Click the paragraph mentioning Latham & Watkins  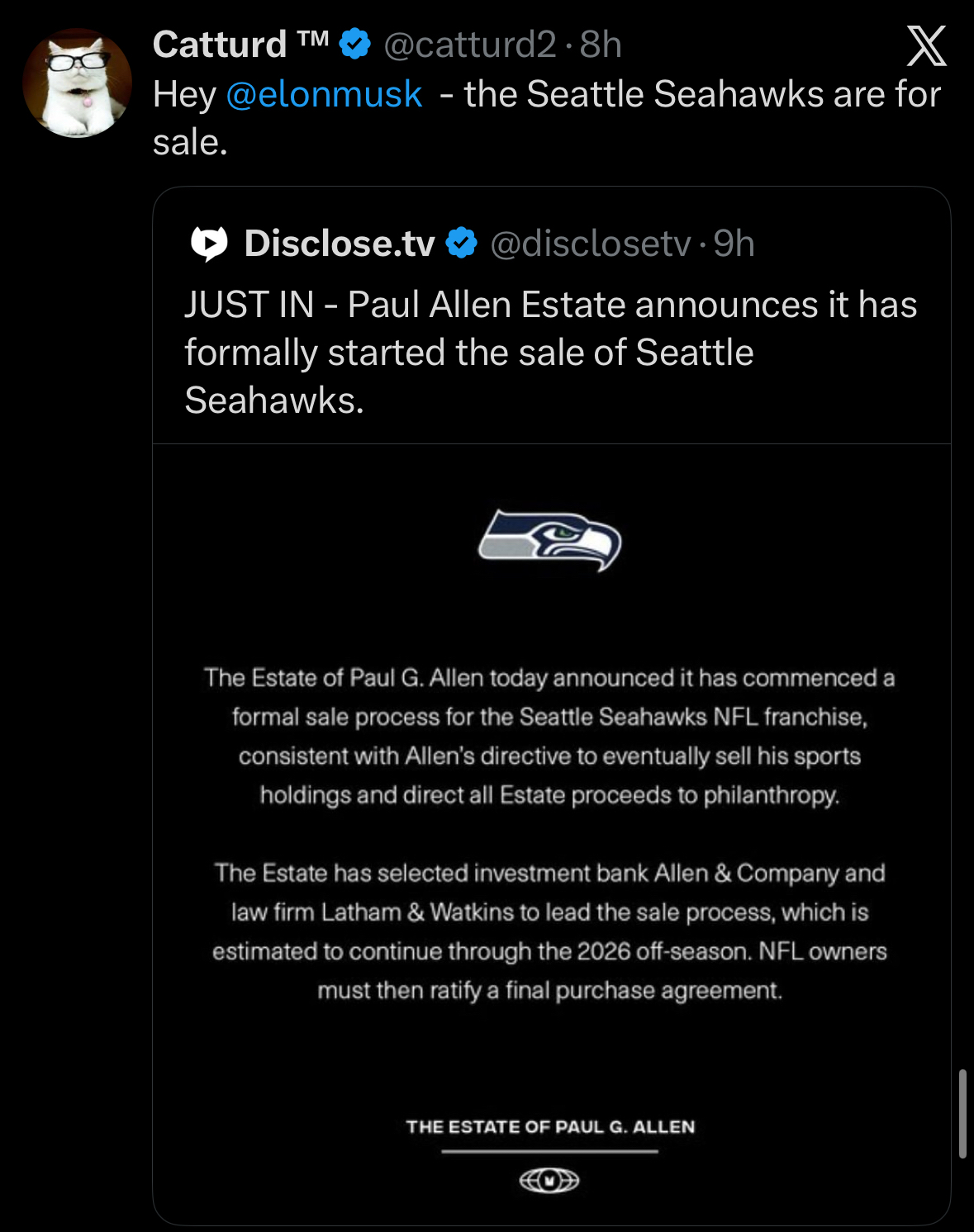tap(550, 931)
